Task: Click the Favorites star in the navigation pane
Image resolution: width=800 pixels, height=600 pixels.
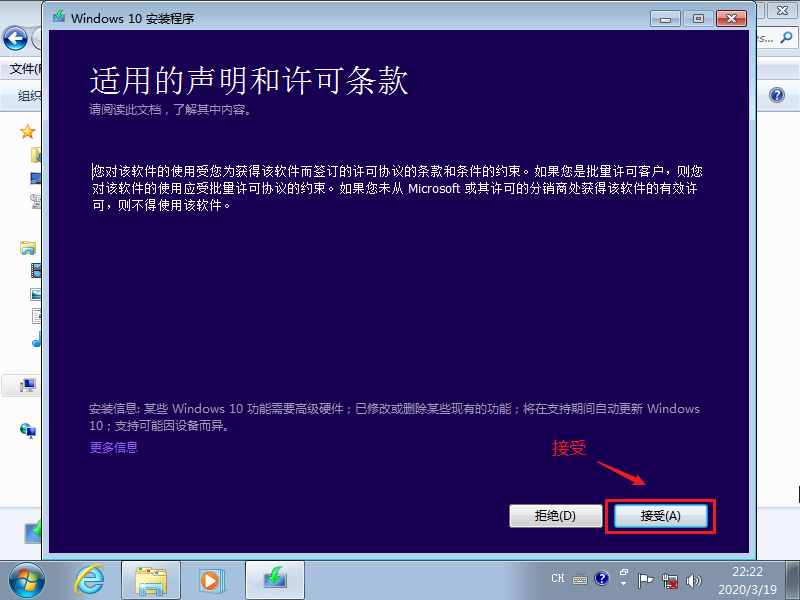Action: tap(28, 132)
